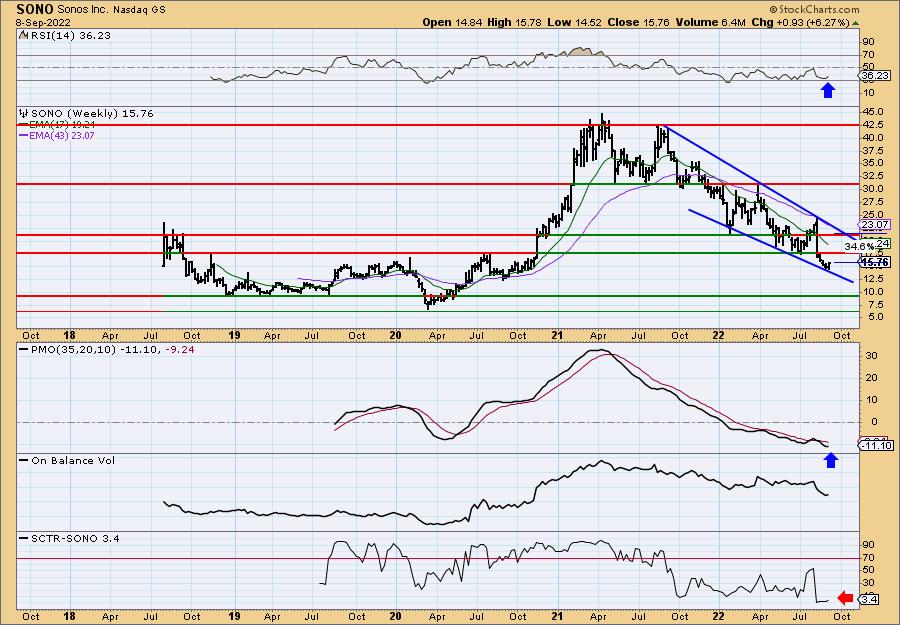Click the 27.5 price axis label

tap(873, 201)
